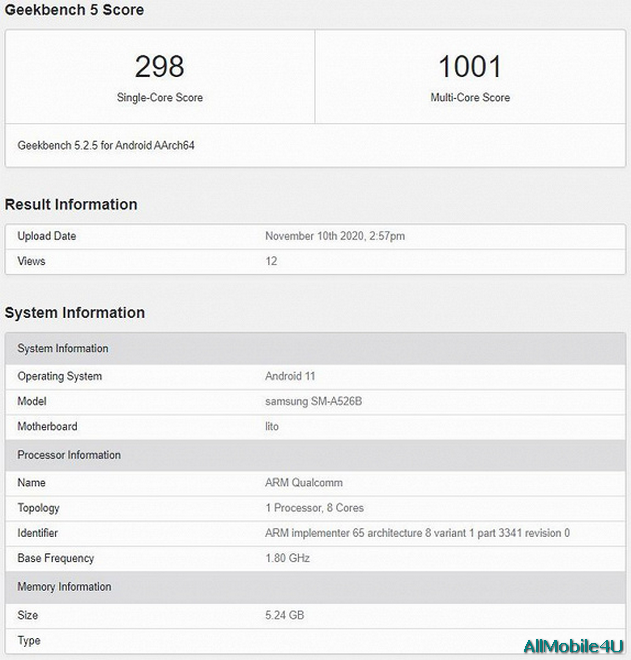Screen dimensions: 631x660
Task: Click the large System Information heading
Action: tap(75, 313)
